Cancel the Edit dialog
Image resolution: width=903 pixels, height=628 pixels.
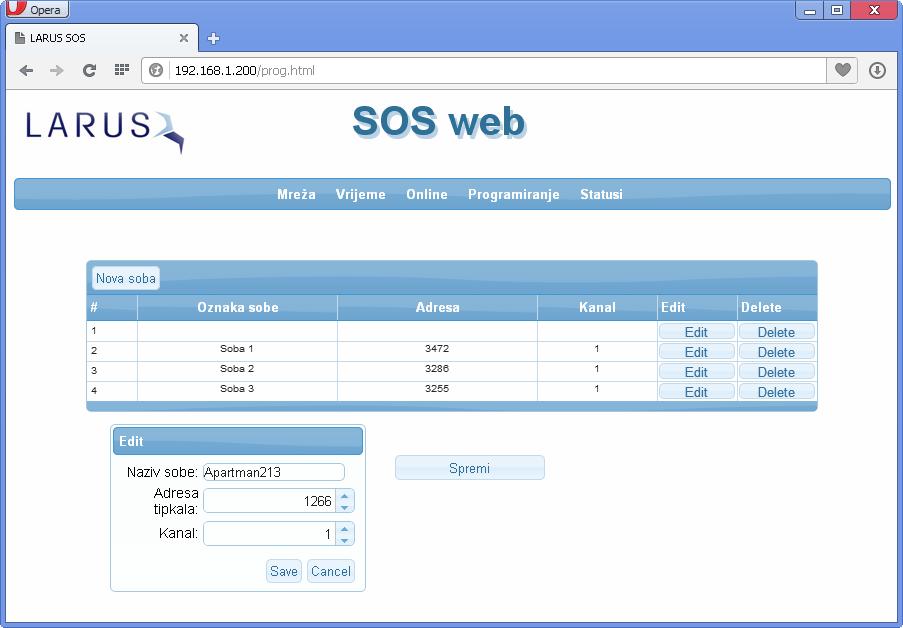click(x=330, y=571)
